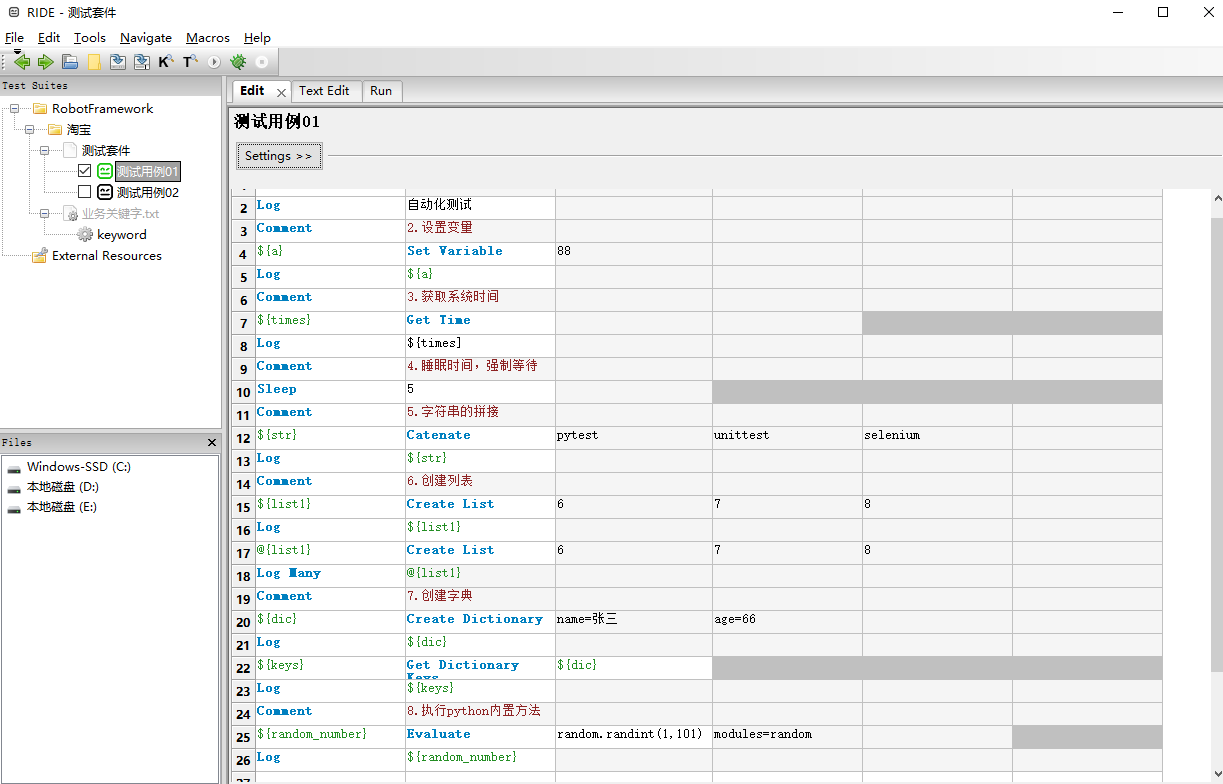Expand the Settings >> section

279,156
